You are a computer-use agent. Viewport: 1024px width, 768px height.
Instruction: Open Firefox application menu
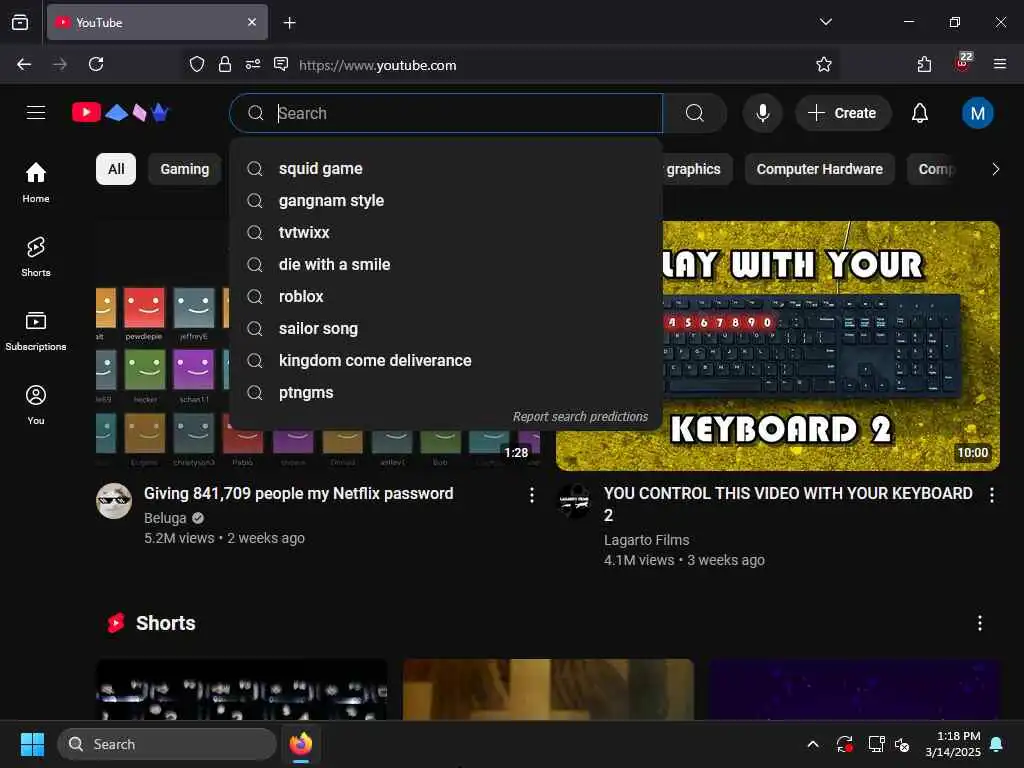point(999,64)
